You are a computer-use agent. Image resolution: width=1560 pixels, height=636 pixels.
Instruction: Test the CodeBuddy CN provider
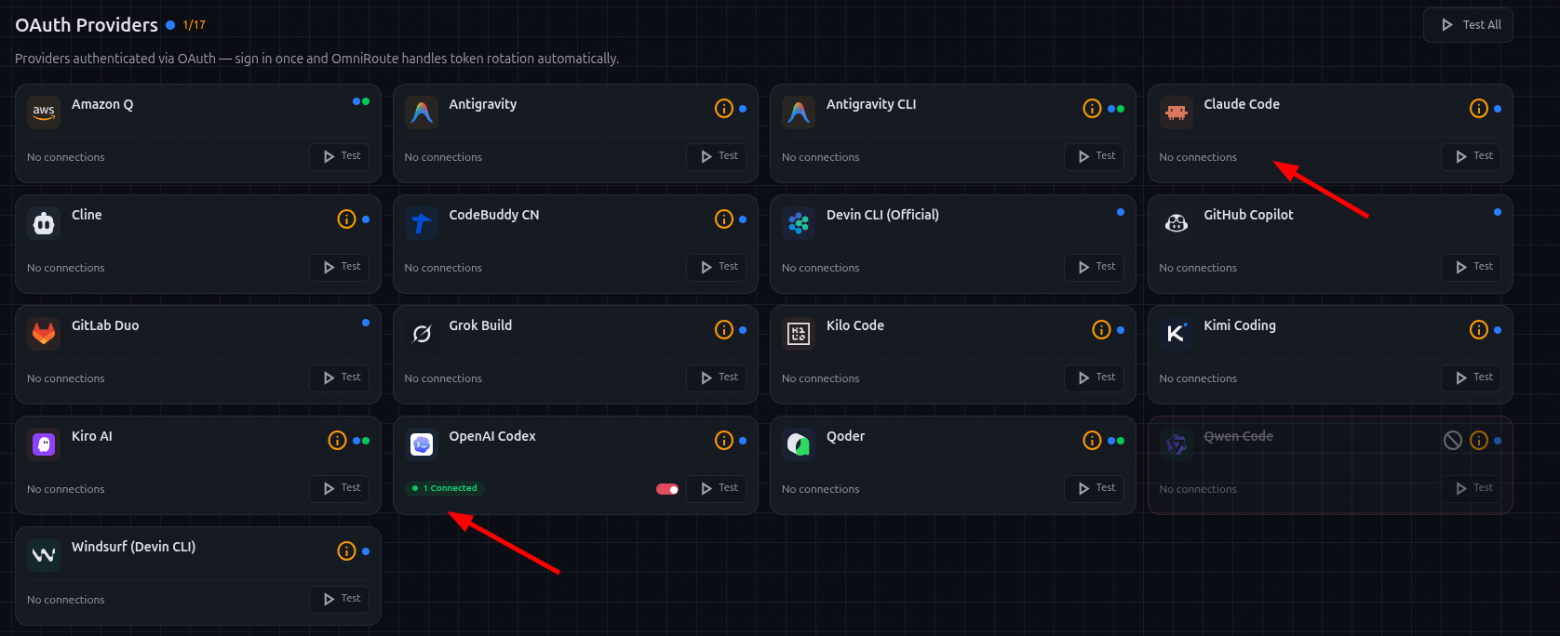tap(716, 267)
